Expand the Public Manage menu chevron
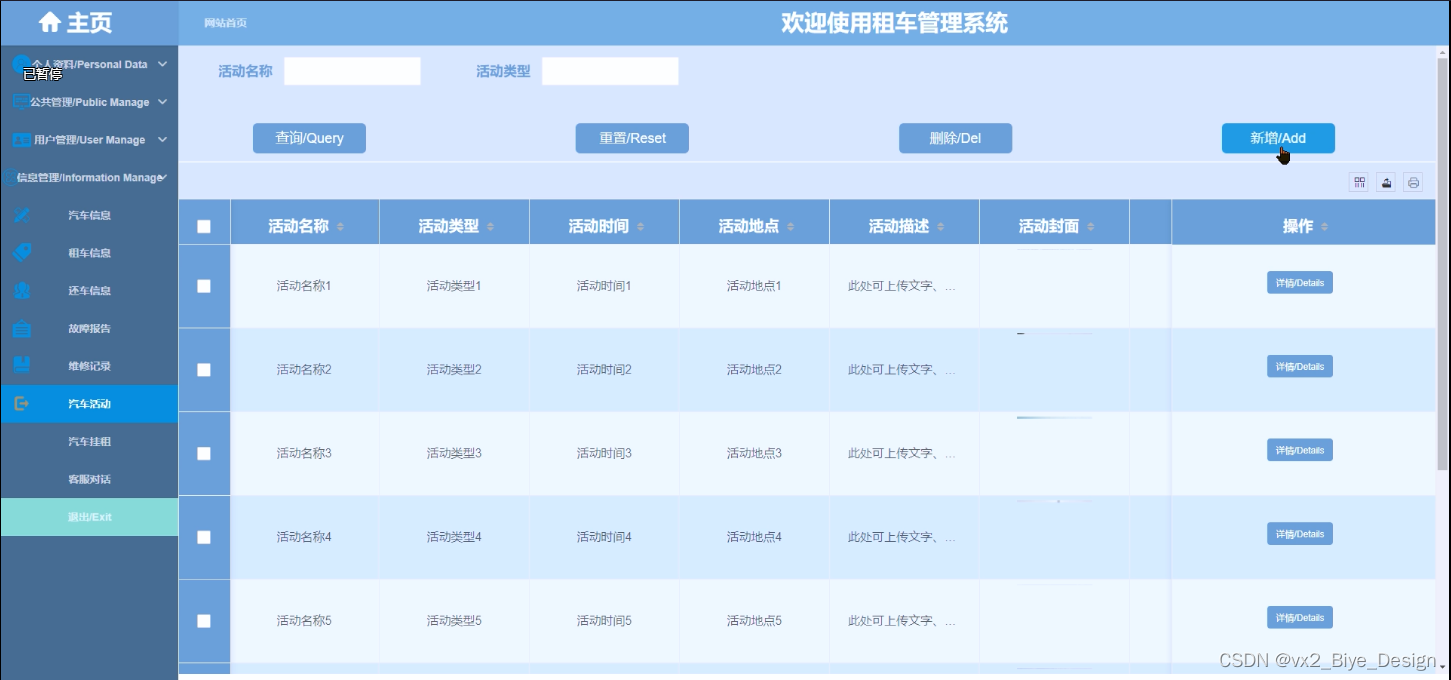This screenshot has height=680, width=1451. pyautogui.click(x=162, y=102)
